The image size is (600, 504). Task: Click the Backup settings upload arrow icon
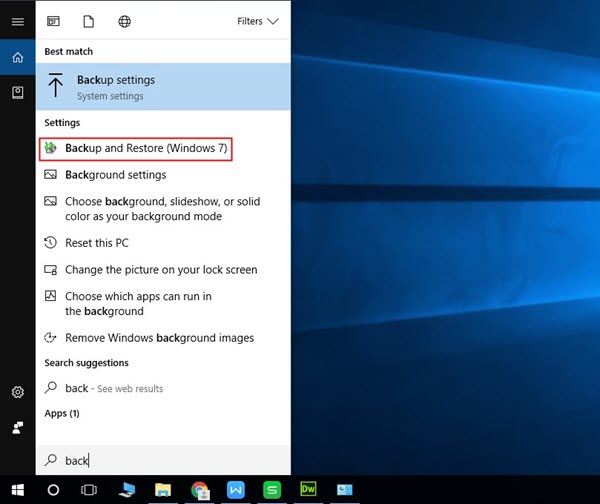[55, 85]
